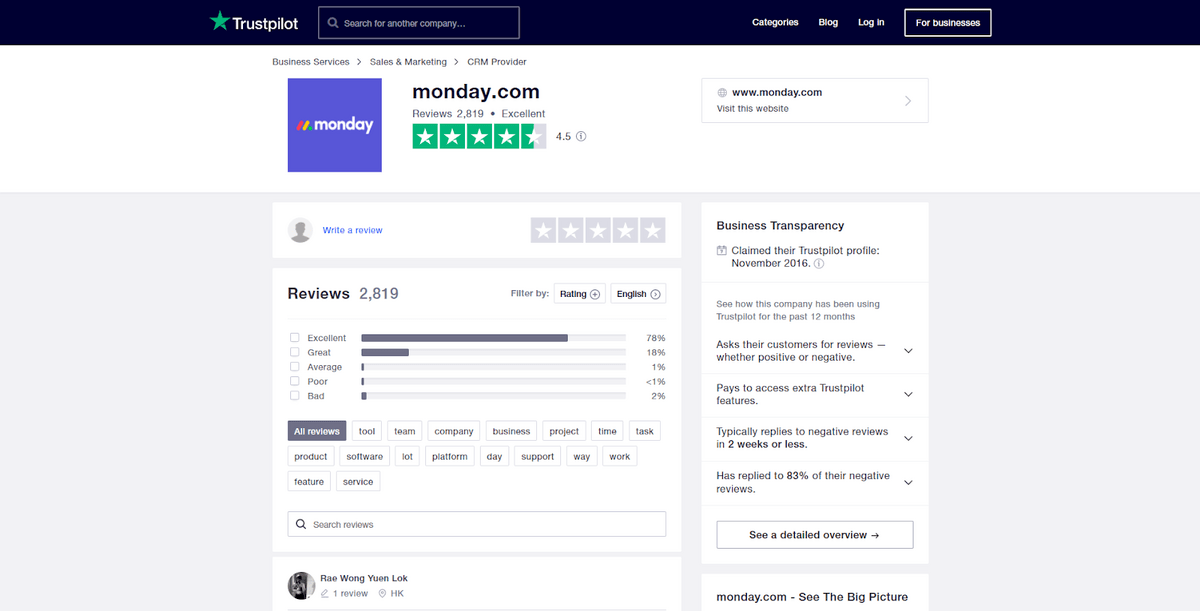Enable the Bad rating checkbox
This screenshot has height=611, width=1200.
295,396
